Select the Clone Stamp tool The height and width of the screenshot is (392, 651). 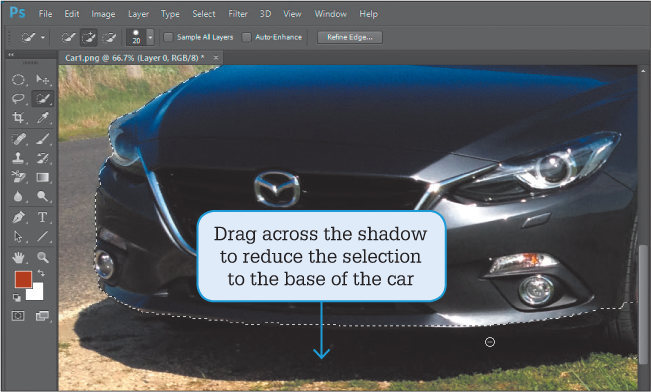[18, 158]
